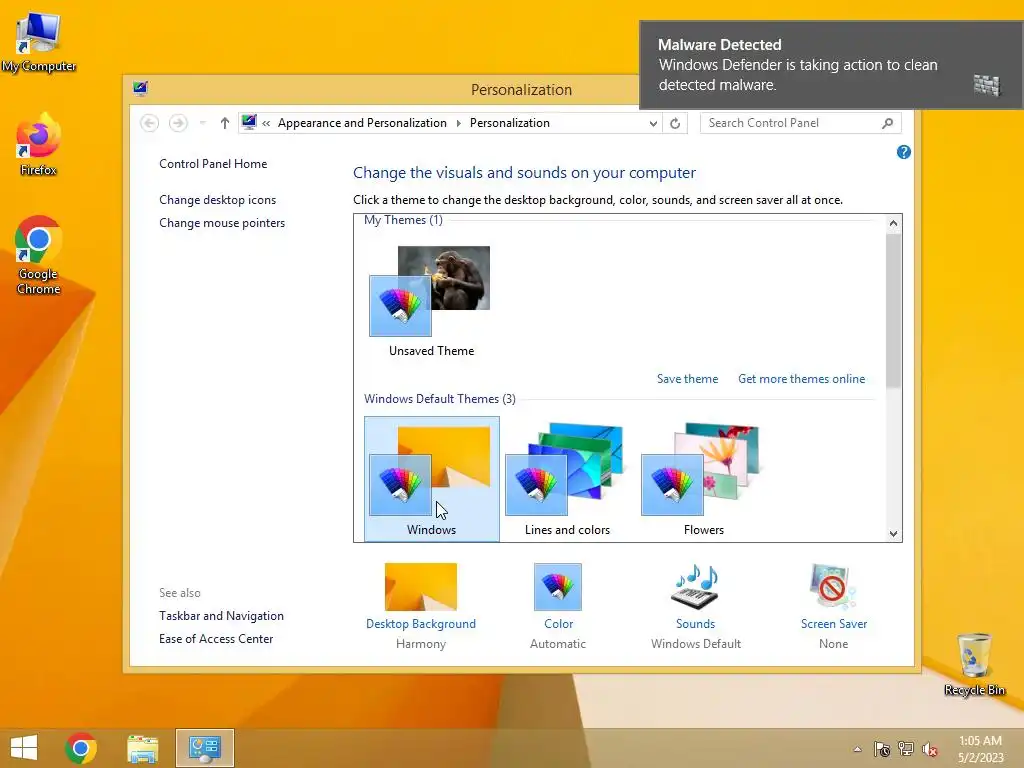The width and height of the screenshot is (1024, 768).
Task: Select Control Panel taskbar button
Action: click(204, 748)
